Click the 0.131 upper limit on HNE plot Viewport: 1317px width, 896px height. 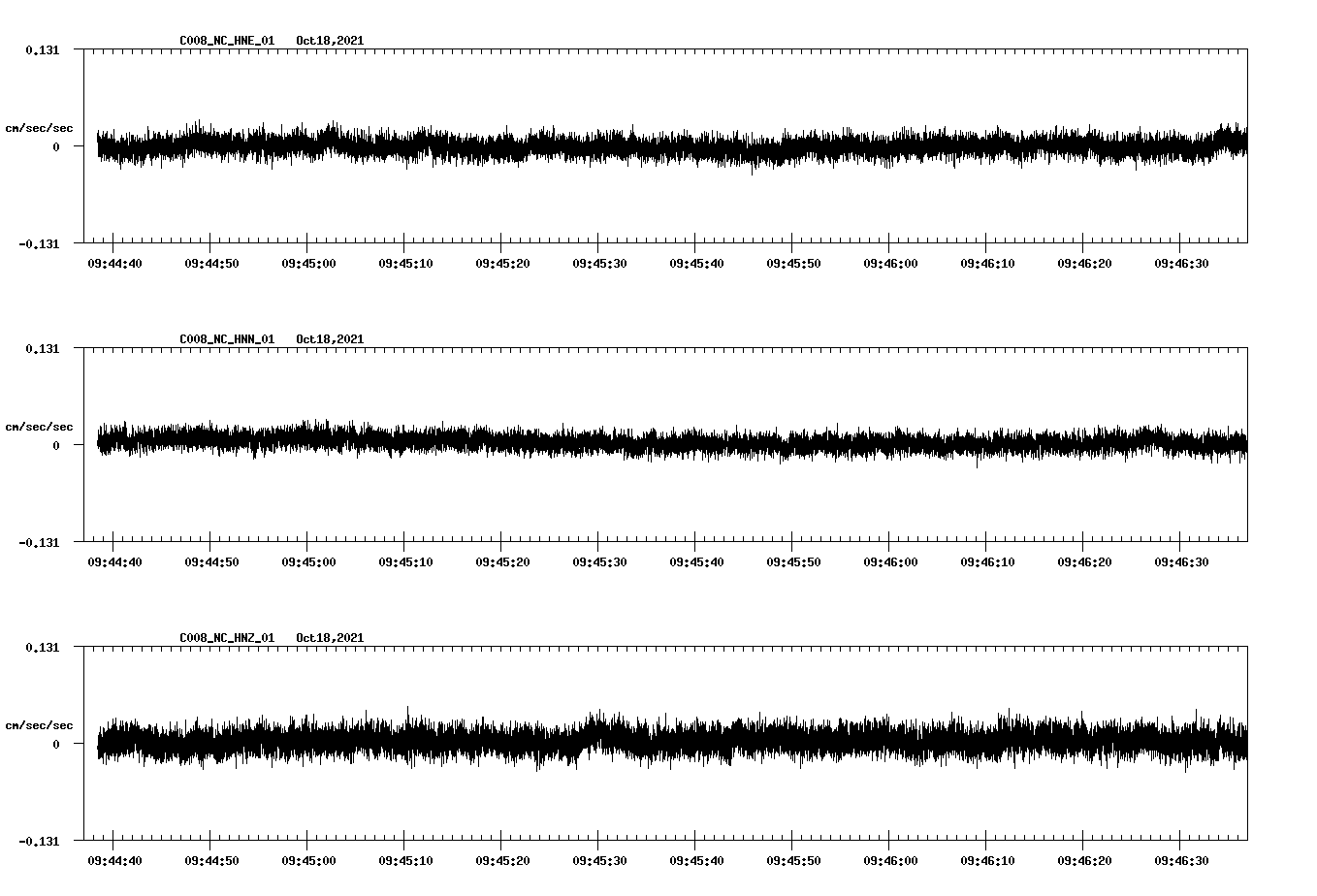[x=42, y=50]
